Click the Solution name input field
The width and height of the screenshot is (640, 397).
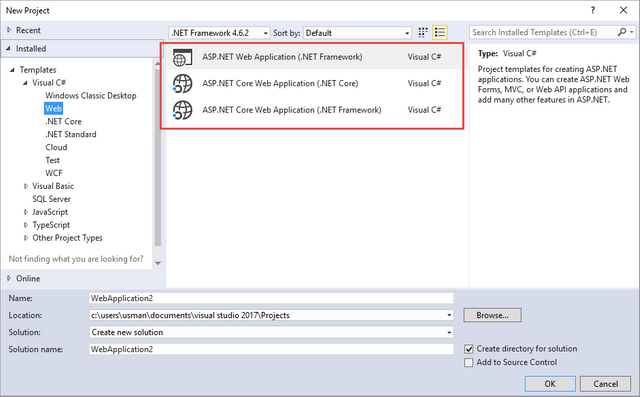click(271, 349)
